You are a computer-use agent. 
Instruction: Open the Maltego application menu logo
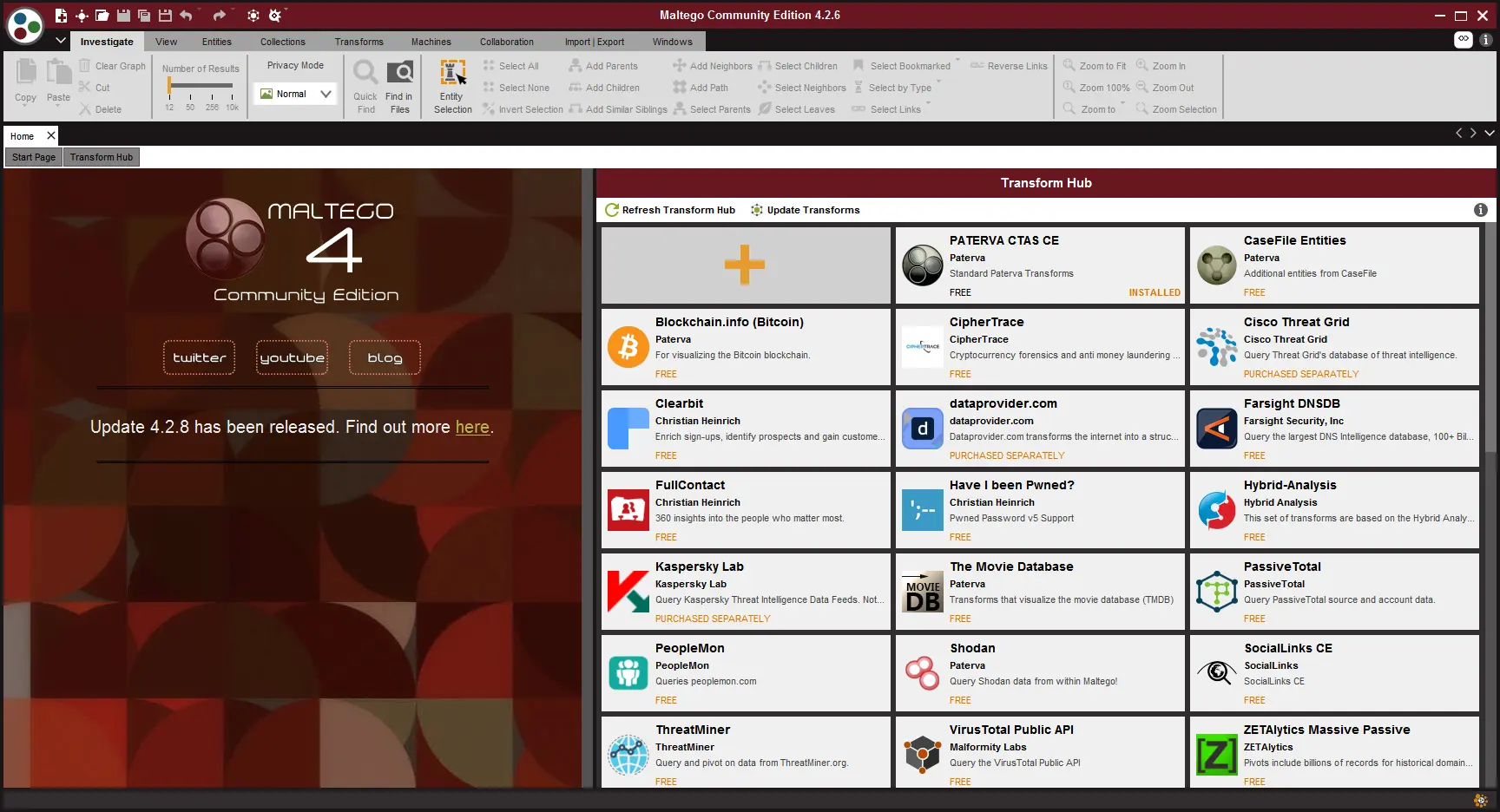point(25,25)
